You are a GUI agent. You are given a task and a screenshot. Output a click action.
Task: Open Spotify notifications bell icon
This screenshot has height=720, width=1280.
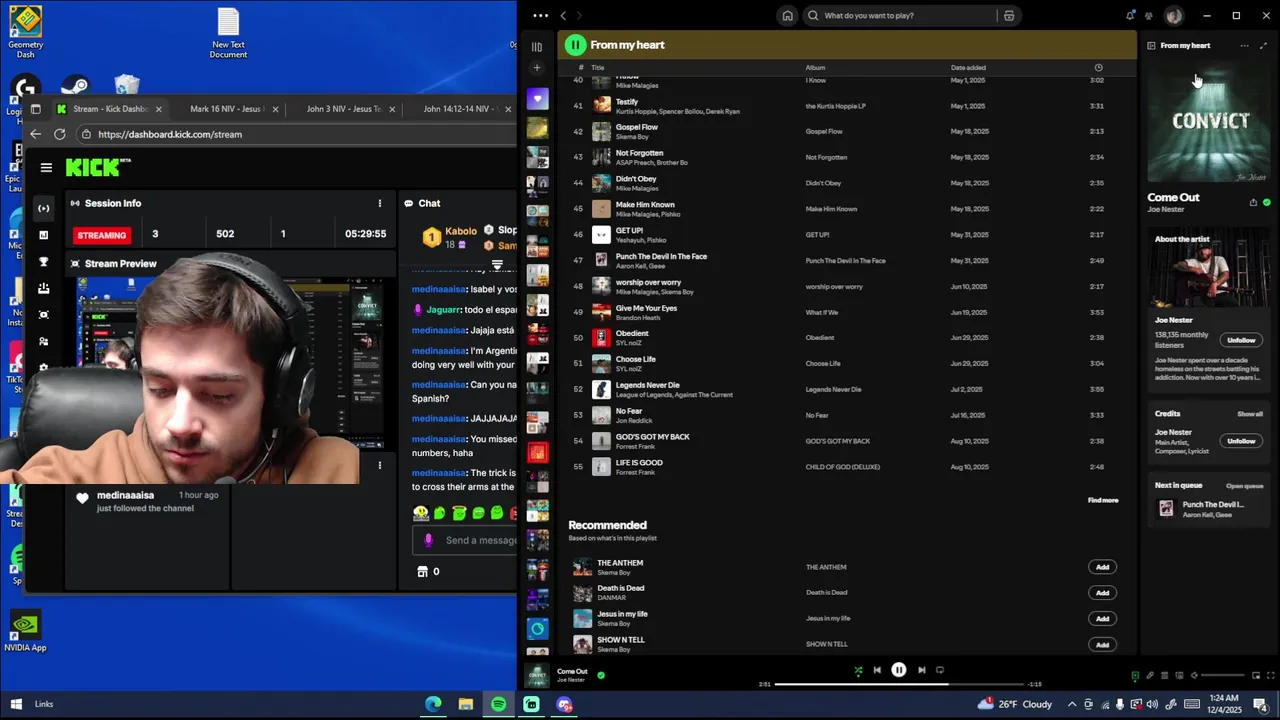coord(1130,15)
